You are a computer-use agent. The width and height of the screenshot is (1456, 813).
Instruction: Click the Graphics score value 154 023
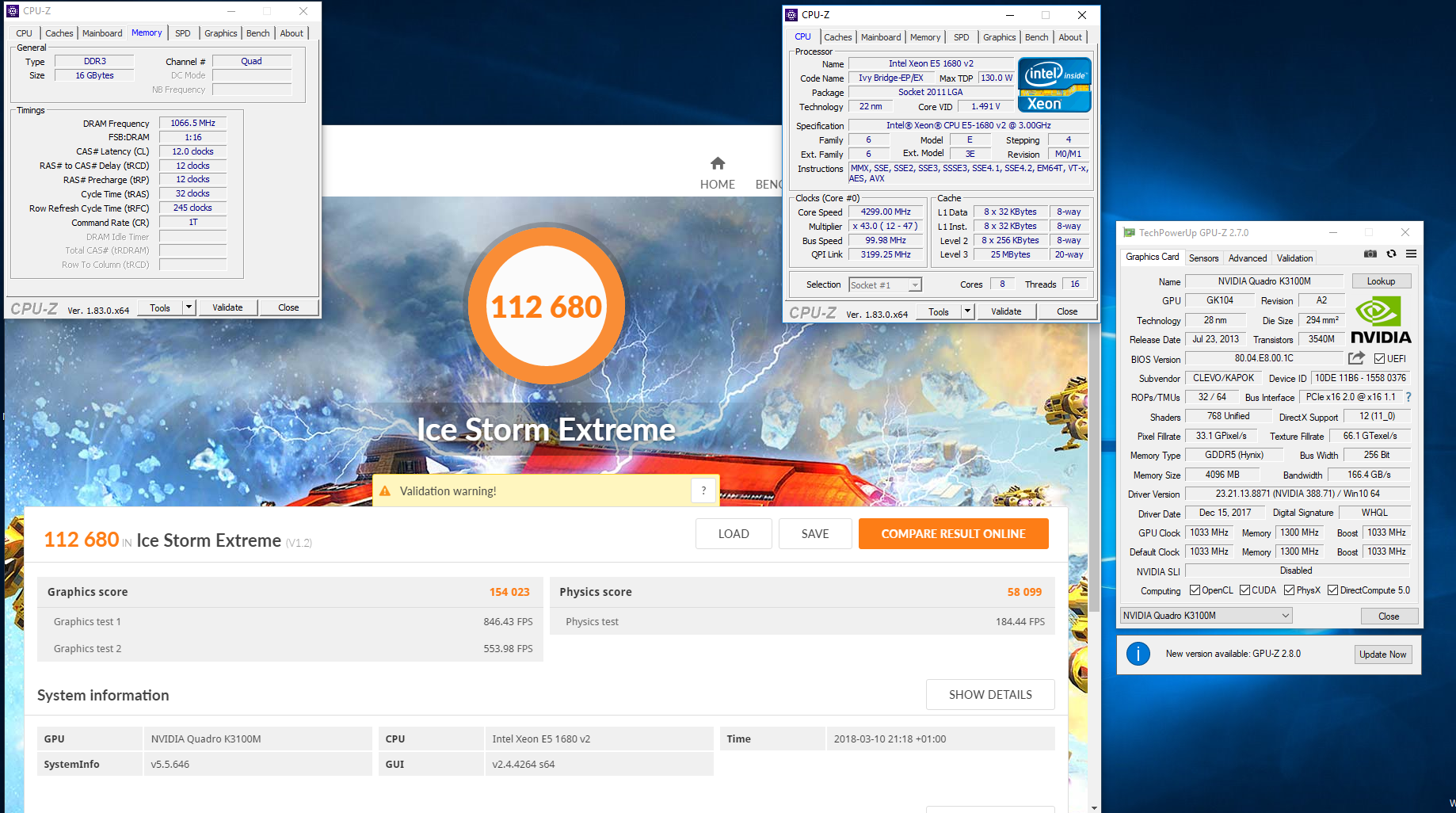(509, 592)
